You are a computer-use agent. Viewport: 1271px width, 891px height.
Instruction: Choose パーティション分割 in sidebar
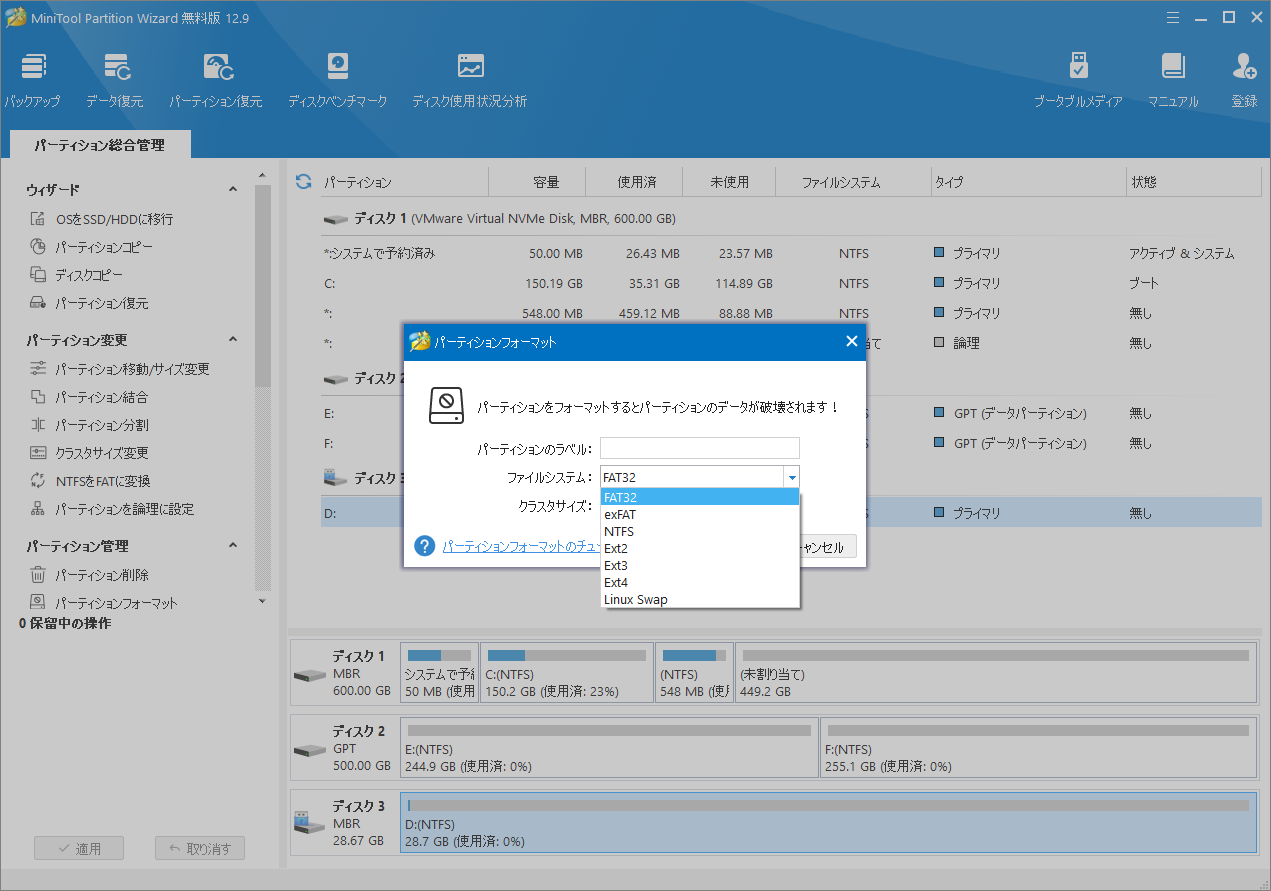[89, 425]
